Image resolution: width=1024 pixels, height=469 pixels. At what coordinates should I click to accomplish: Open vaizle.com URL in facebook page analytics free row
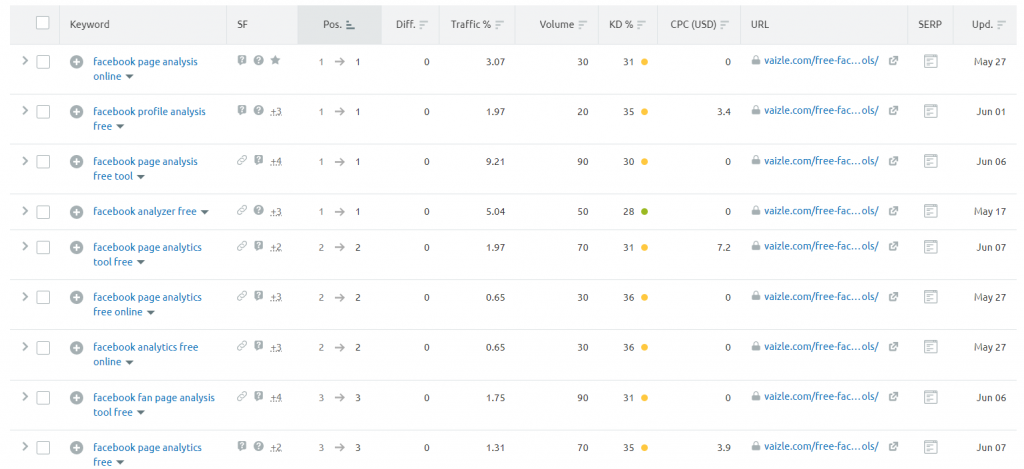[x=821, y=447]
